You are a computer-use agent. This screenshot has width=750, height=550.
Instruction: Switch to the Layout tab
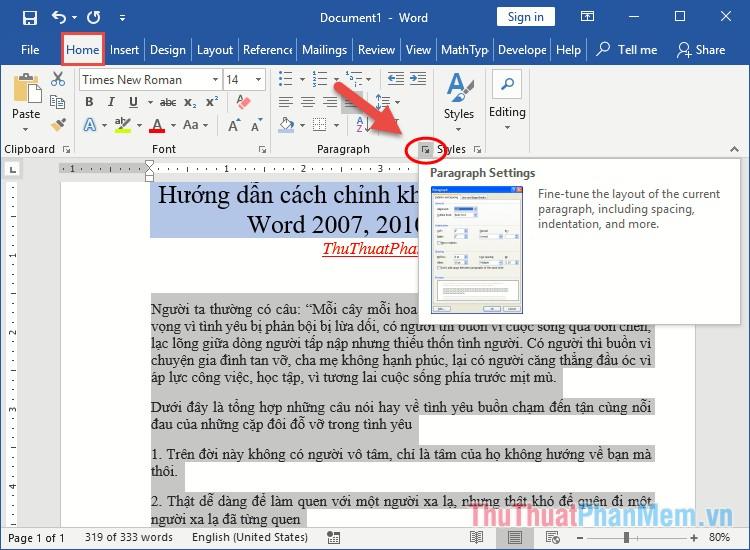[x=215, y=50]
